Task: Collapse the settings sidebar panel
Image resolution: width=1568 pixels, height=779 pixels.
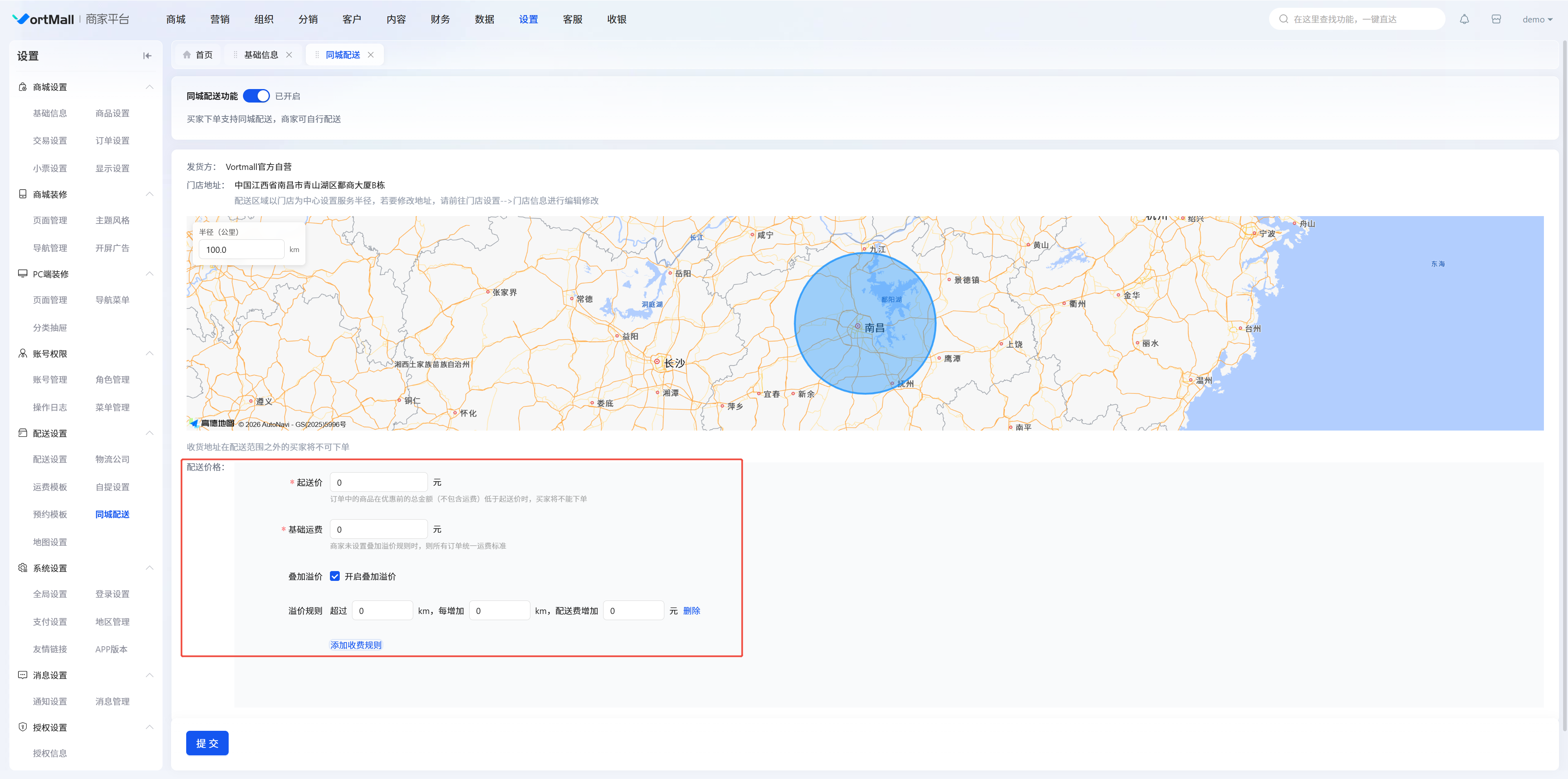Action: click(x=147, y=56)
